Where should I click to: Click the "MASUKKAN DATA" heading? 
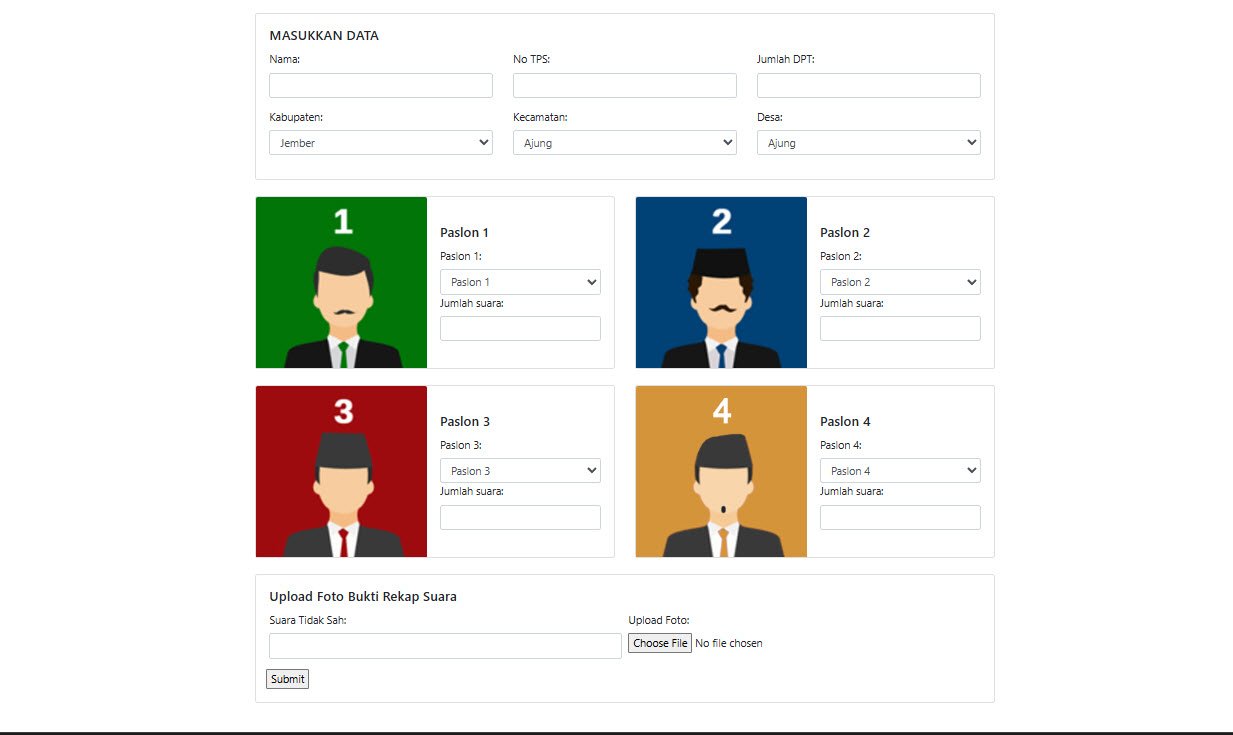click(x=324, y=36)
